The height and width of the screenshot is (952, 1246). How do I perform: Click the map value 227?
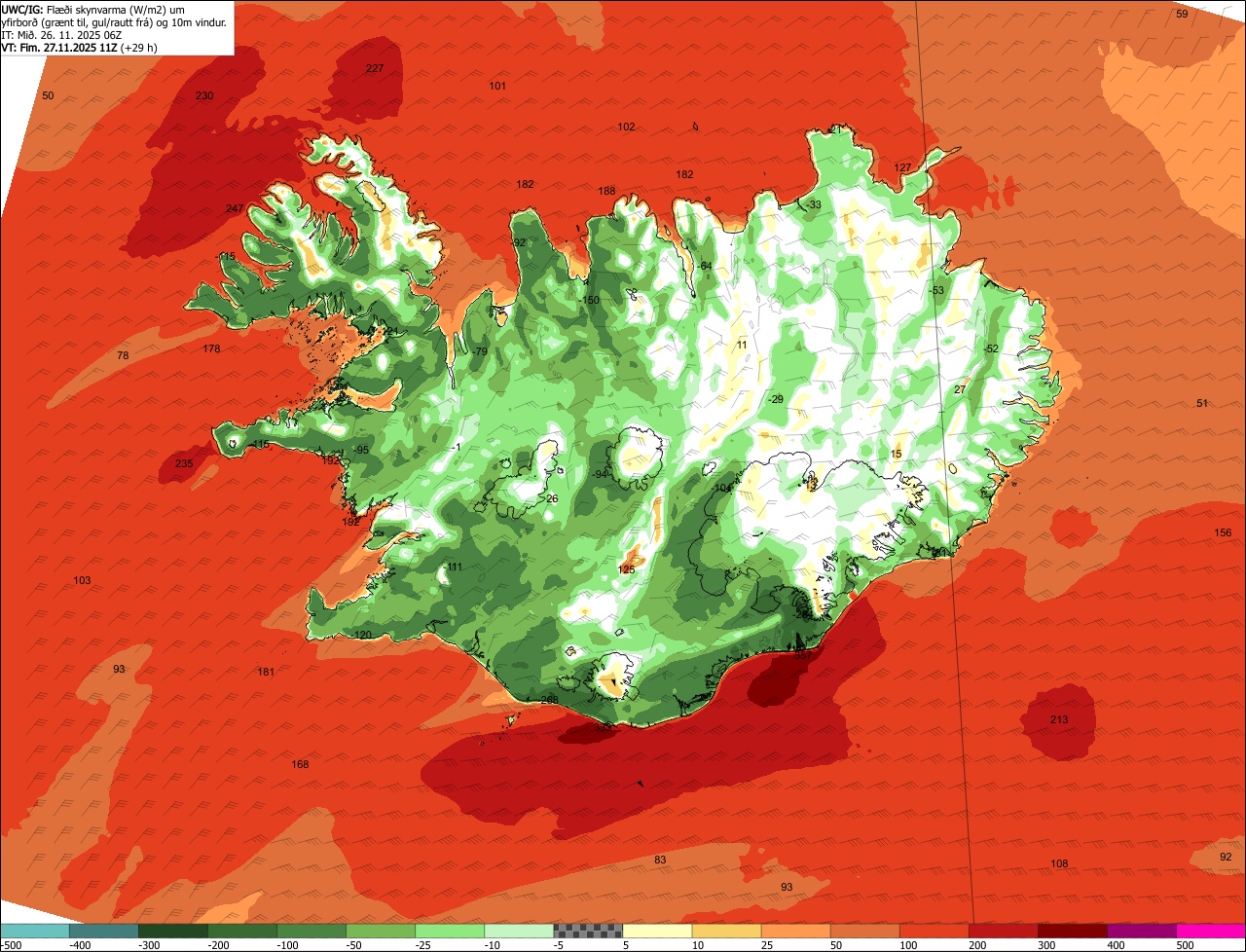click(x=375, y=68)
